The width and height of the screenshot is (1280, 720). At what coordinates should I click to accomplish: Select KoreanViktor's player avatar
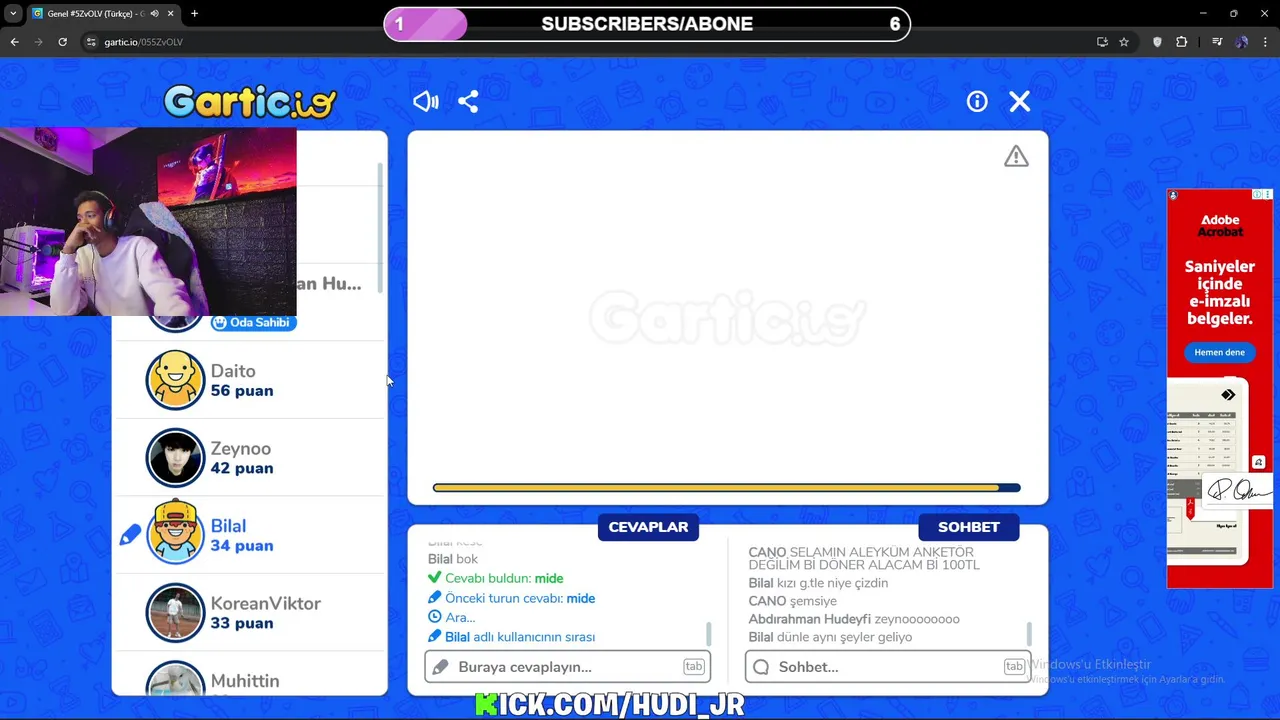[175, 612]
